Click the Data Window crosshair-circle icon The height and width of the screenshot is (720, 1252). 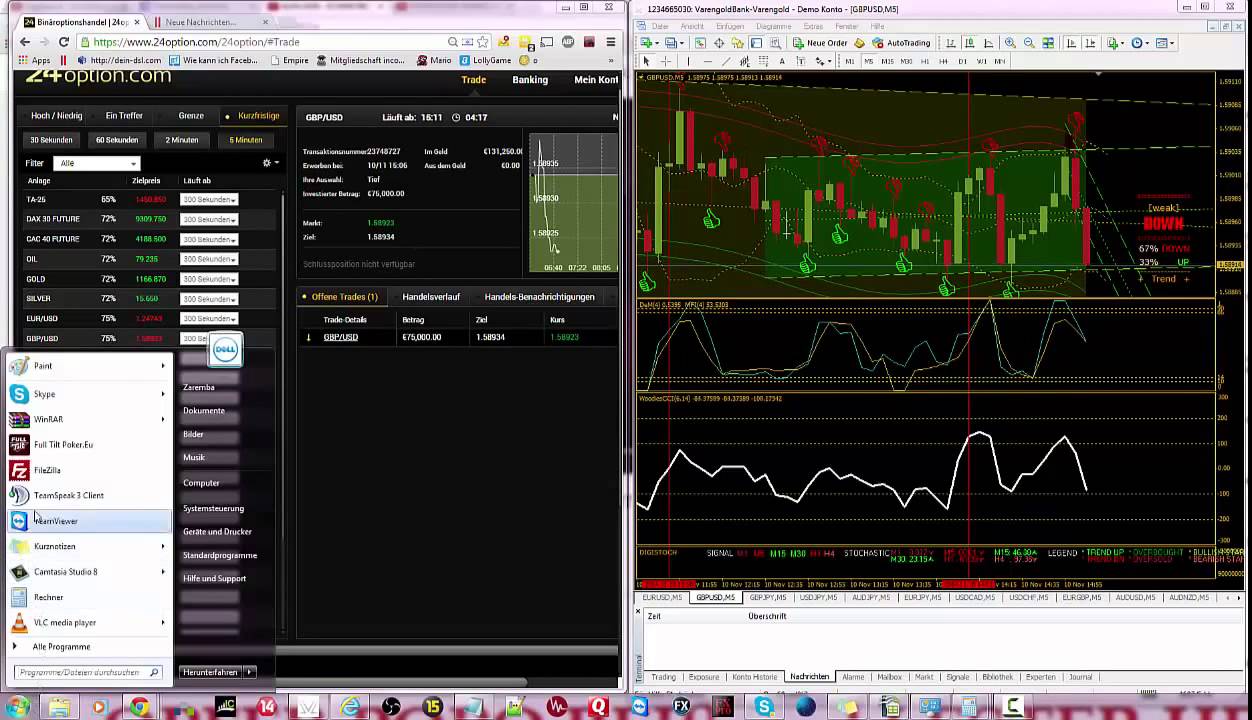click(x=719, y=43)
